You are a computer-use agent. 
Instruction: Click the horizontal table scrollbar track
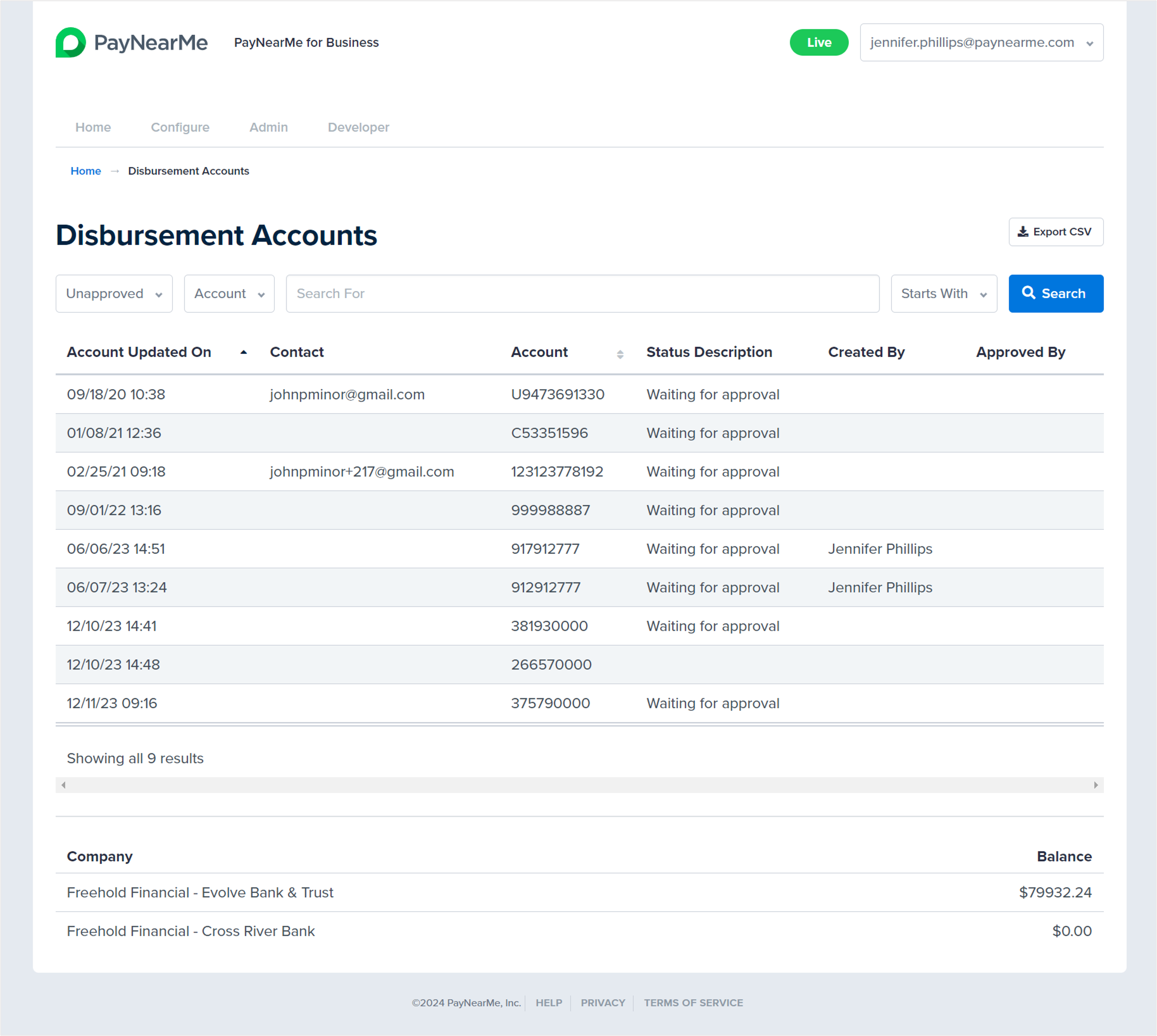click(x=578, y=785)
